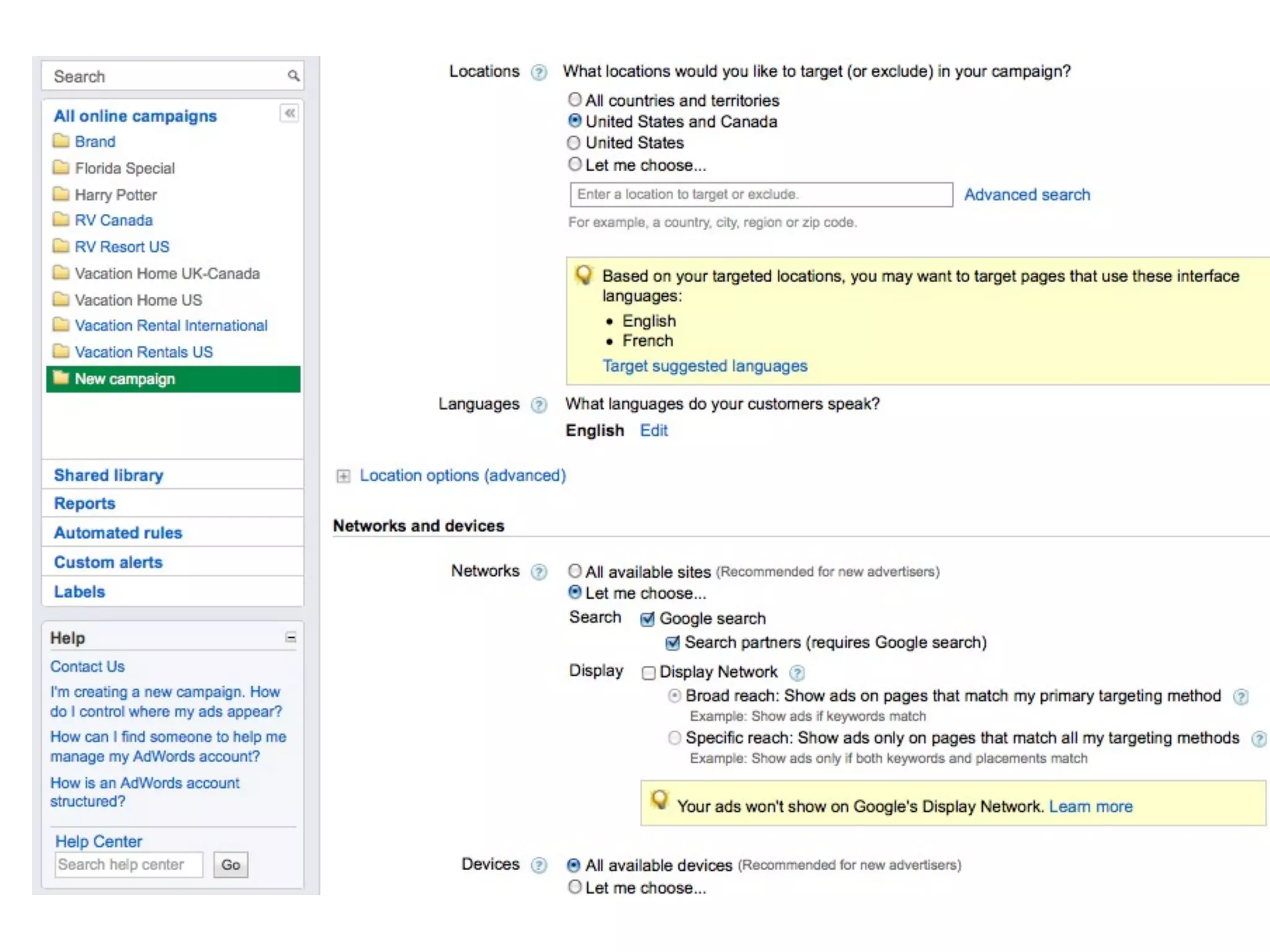Click the Target suggested languages link

click(705, 366)
